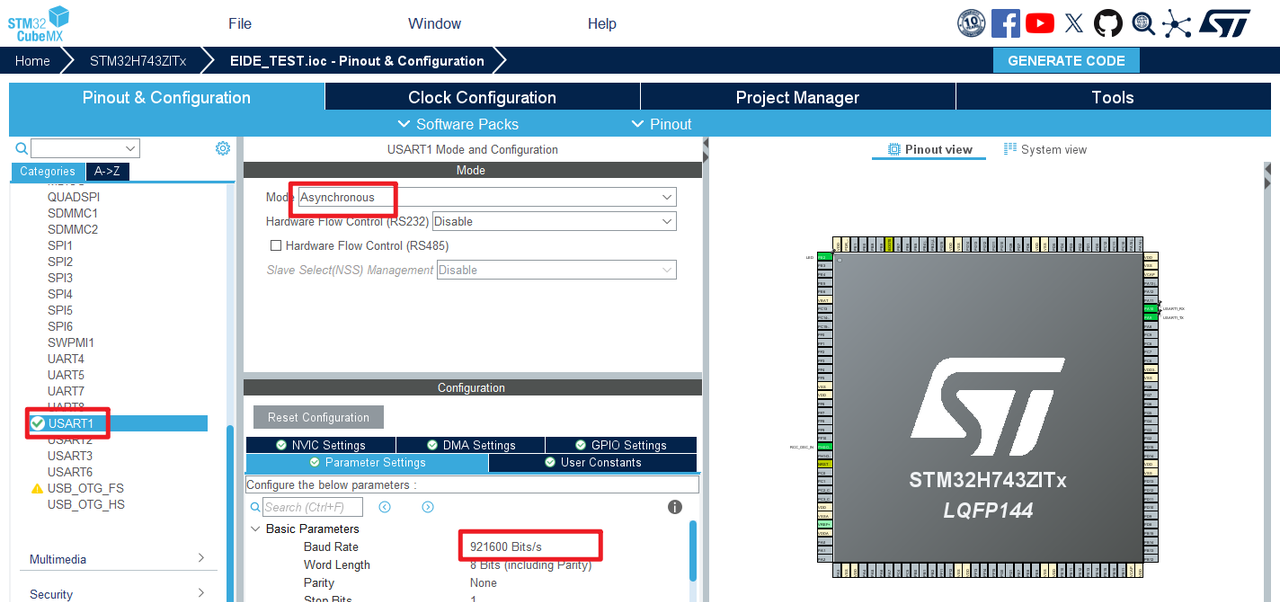Enable Hardware Flow Control (RS485) checkbox
This screenshot has height=602, width=1280.
pos(276,245)
